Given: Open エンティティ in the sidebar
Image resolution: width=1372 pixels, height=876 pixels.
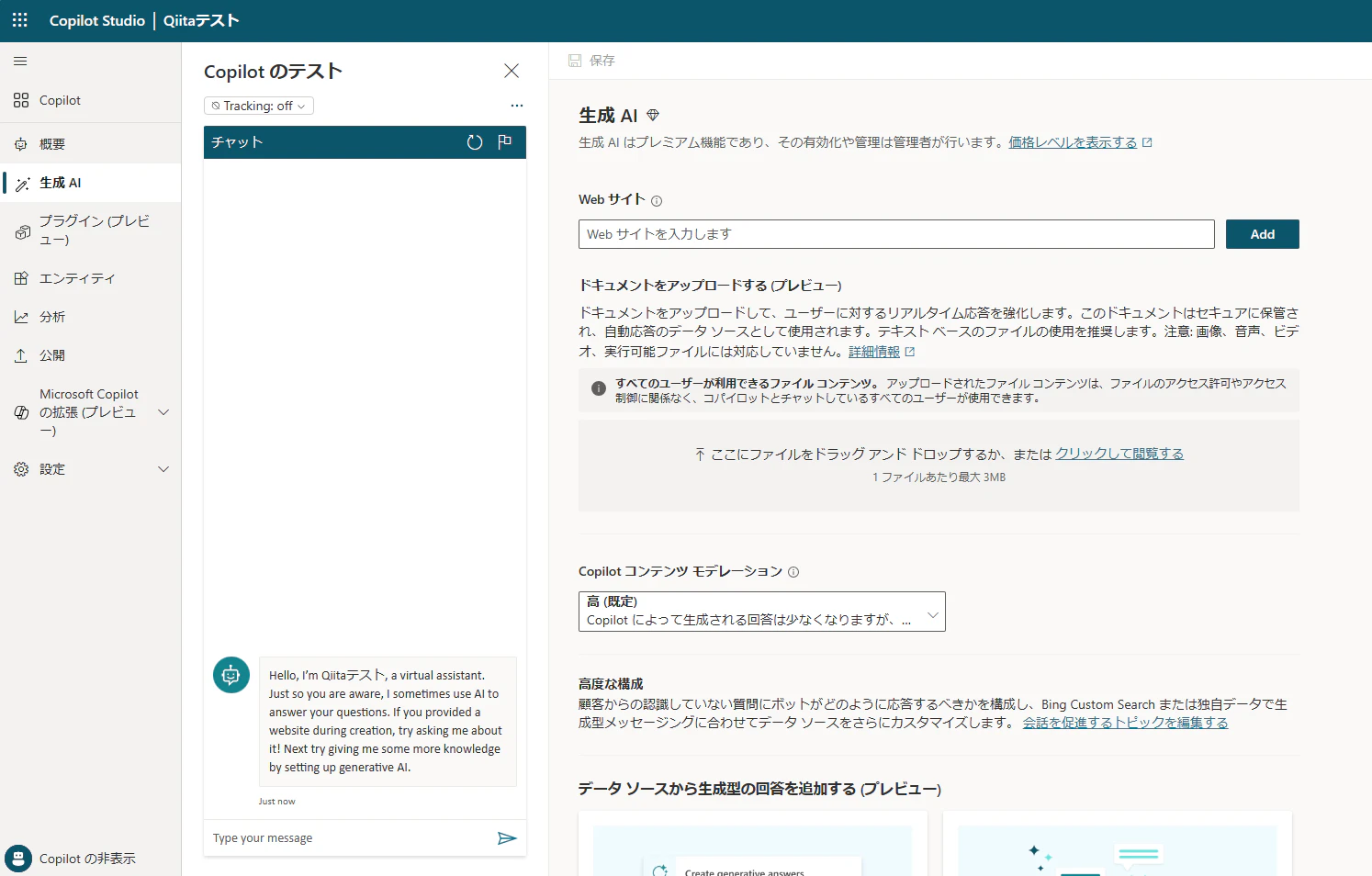Looking at the screenshot, I should point(91,278).
